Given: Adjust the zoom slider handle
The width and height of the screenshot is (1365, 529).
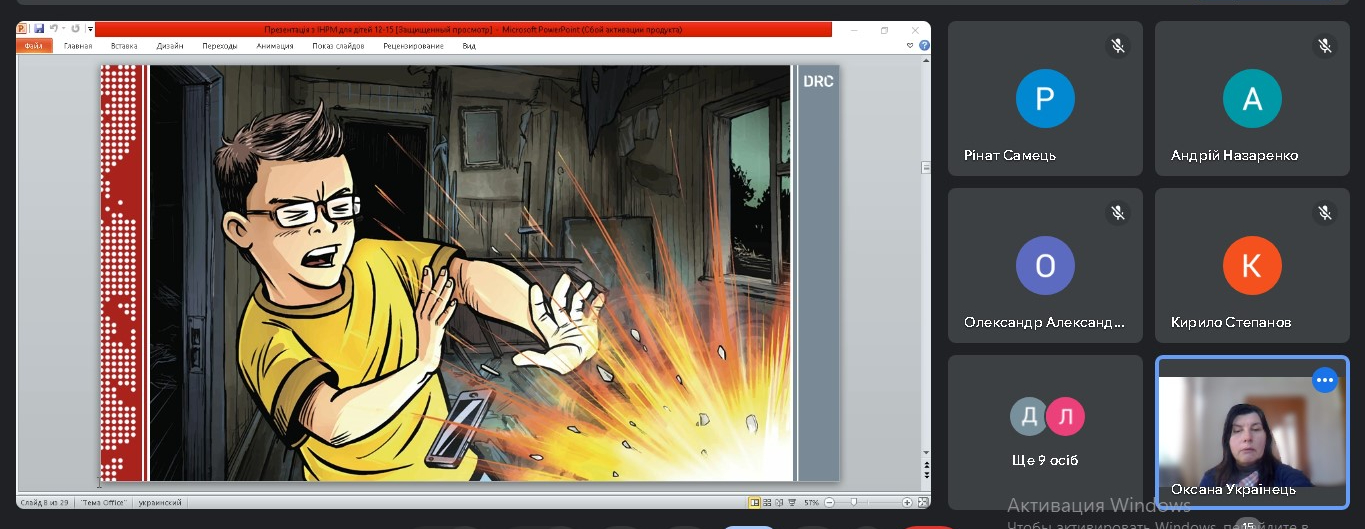Looking at the screenshot, I should (854, 502).
